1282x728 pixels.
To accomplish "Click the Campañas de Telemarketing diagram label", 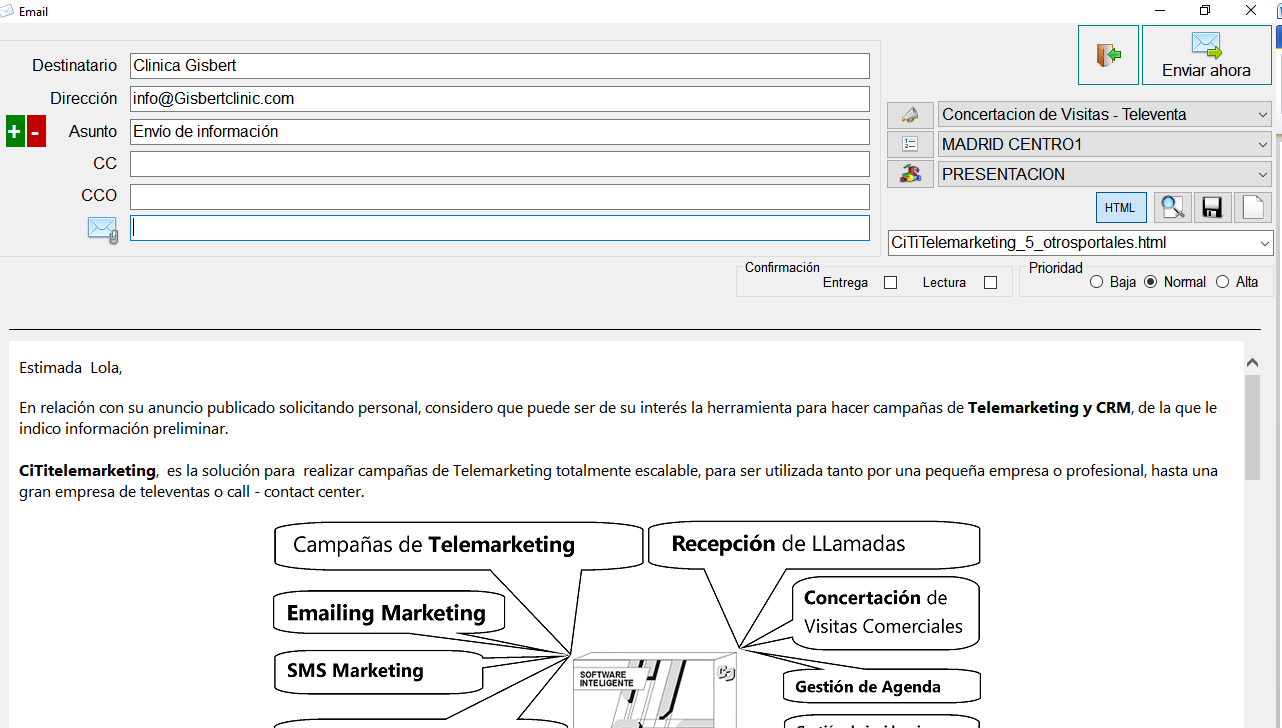I will [434, 545].
